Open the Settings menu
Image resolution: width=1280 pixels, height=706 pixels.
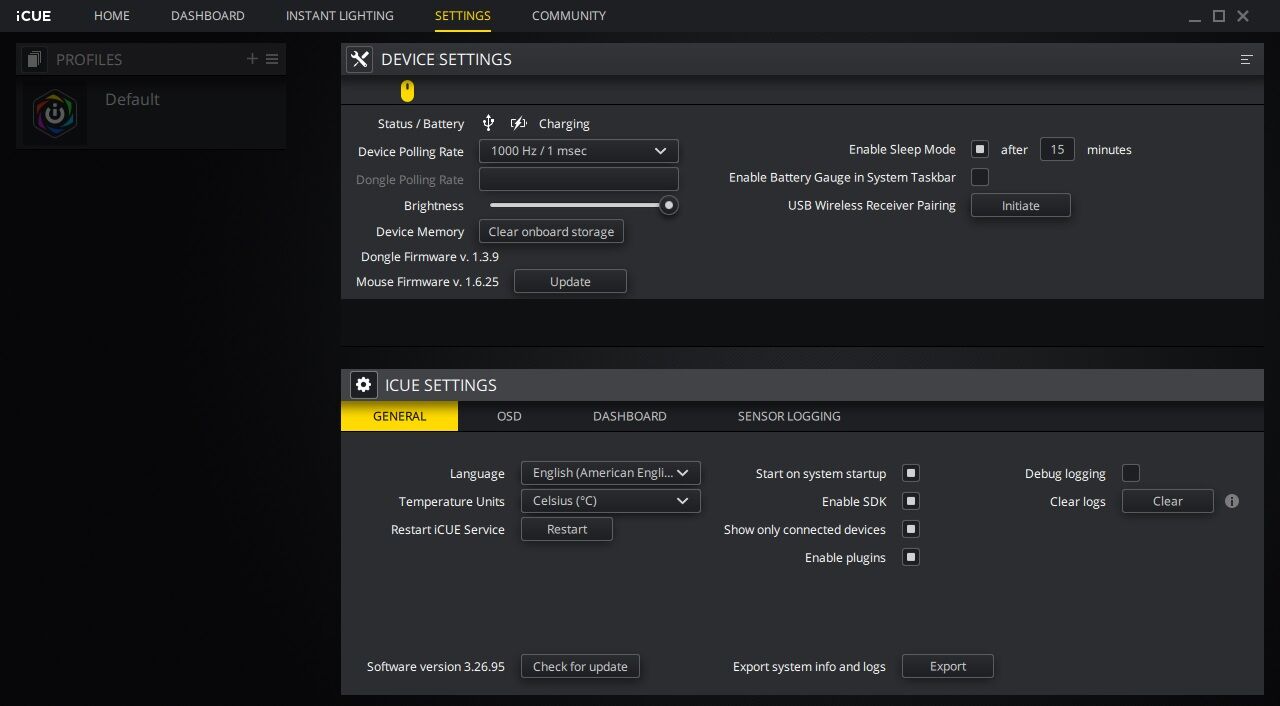pyautogui.click(x=463, y=16)
